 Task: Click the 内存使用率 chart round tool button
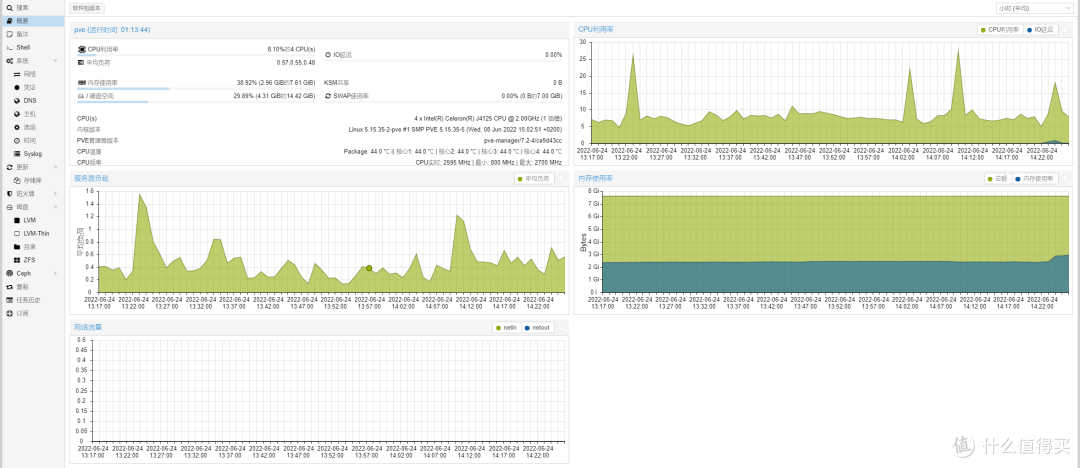point(1066,179)
